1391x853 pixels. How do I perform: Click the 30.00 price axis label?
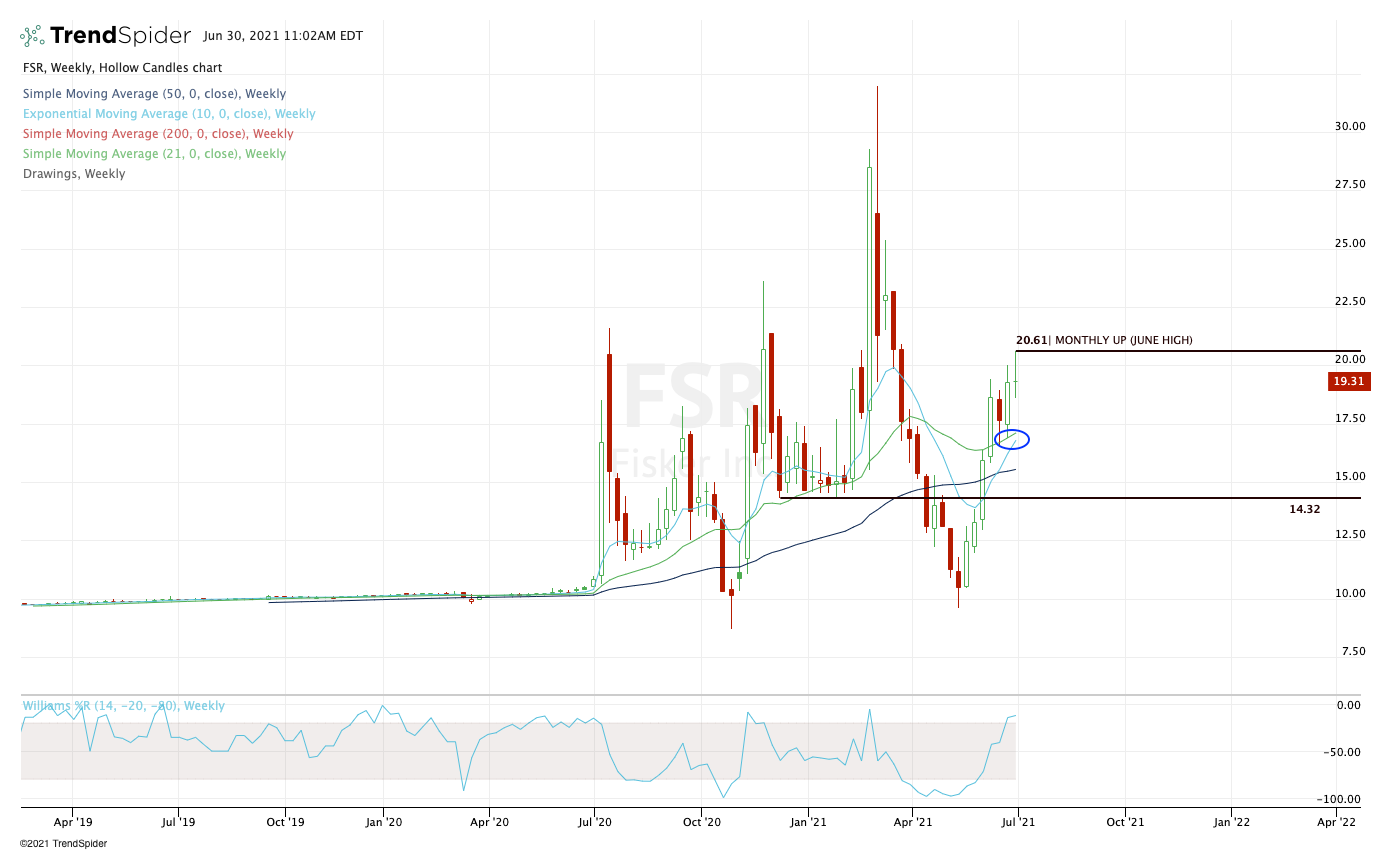tap(1352, 127)
